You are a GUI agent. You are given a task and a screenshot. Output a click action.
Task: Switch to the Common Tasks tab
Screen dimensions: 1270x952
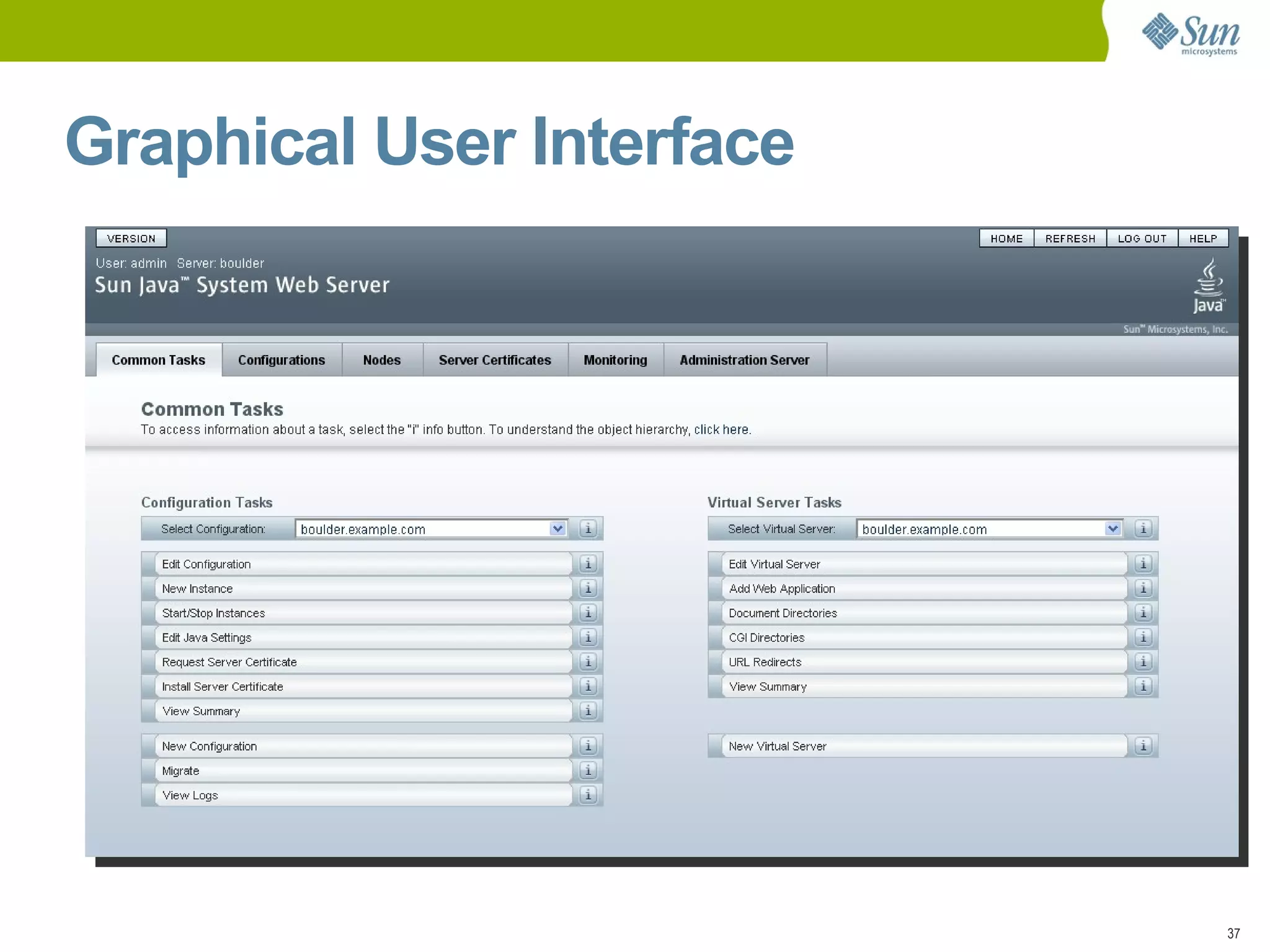click(x=159, y=360)
